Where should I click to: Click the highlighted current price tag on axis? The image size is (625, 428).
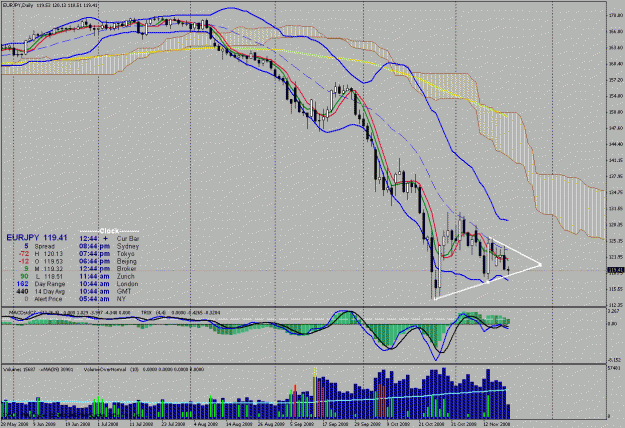pos(615,271)
